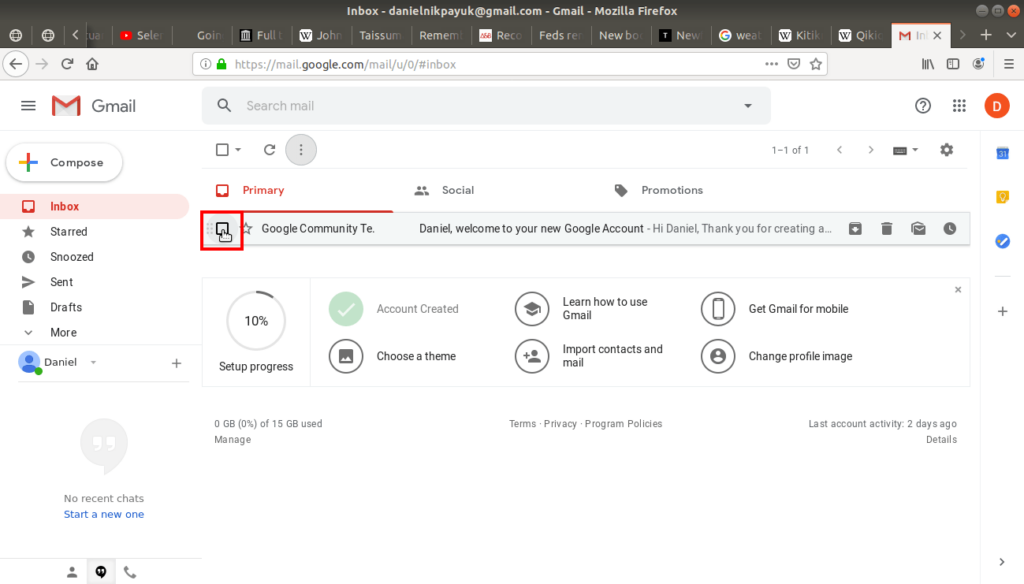This screenshot has width=1024, height=584.
Task: Click the account activity Details link
Action: click(x=941, y=440)
